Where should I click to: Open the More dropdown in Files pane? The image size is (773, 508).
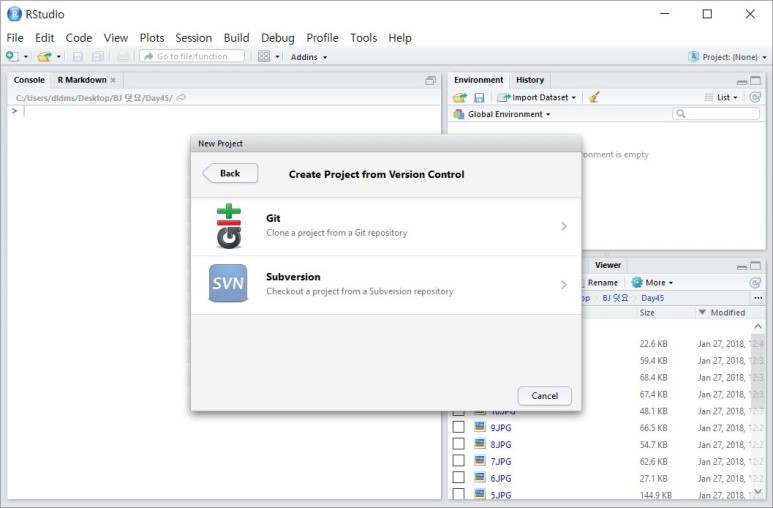click(652, 283)
